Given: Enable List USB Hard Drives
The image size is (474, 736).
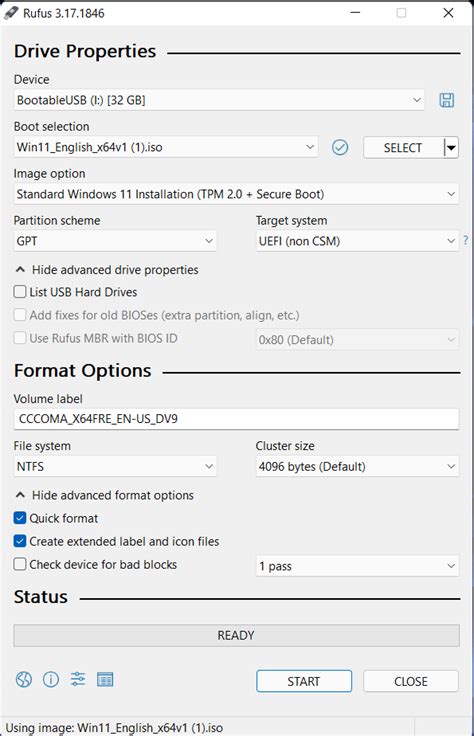Looking at the screenshot, I should 20,291.
